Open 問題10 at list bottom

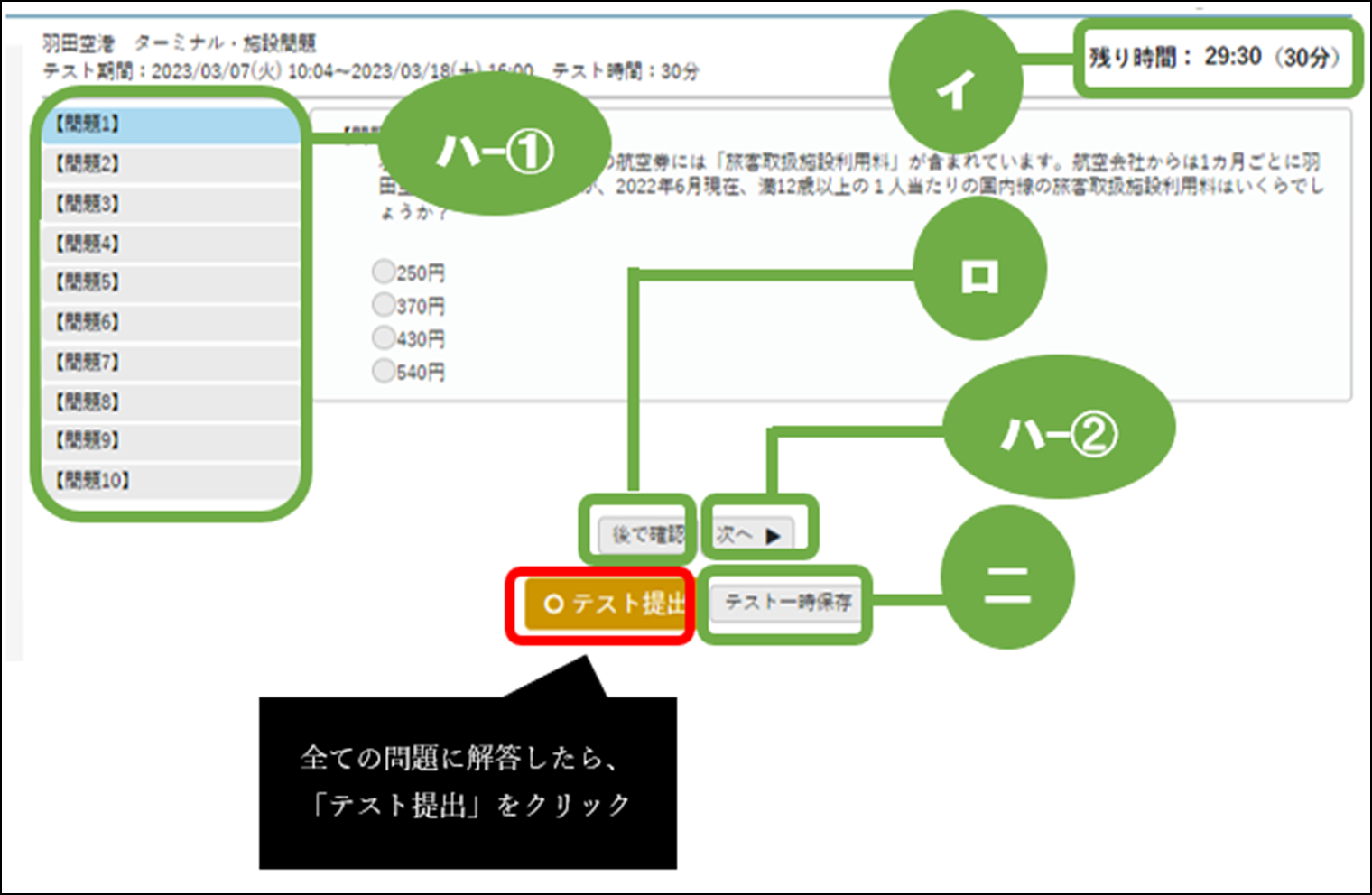pos(170,480)
